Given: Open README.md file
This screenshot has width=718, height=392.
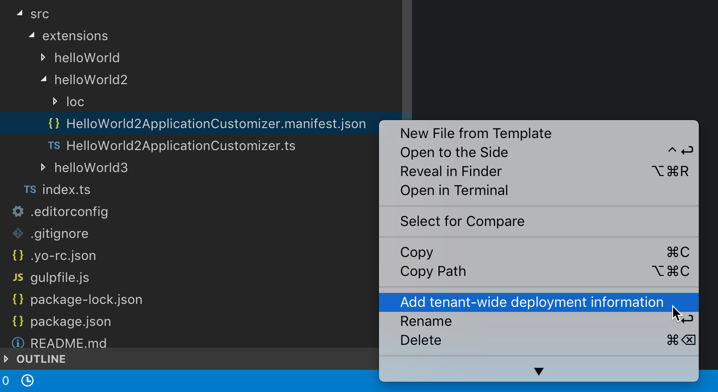Looking at the screenshot, I should (x=68, y=343).
